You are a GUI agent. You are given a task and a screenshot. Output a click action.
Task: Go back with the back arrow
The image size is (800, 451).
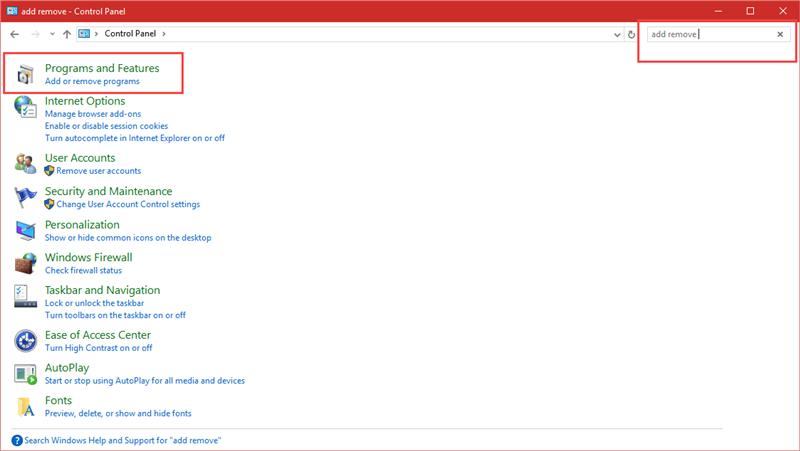tap(14, 34)
